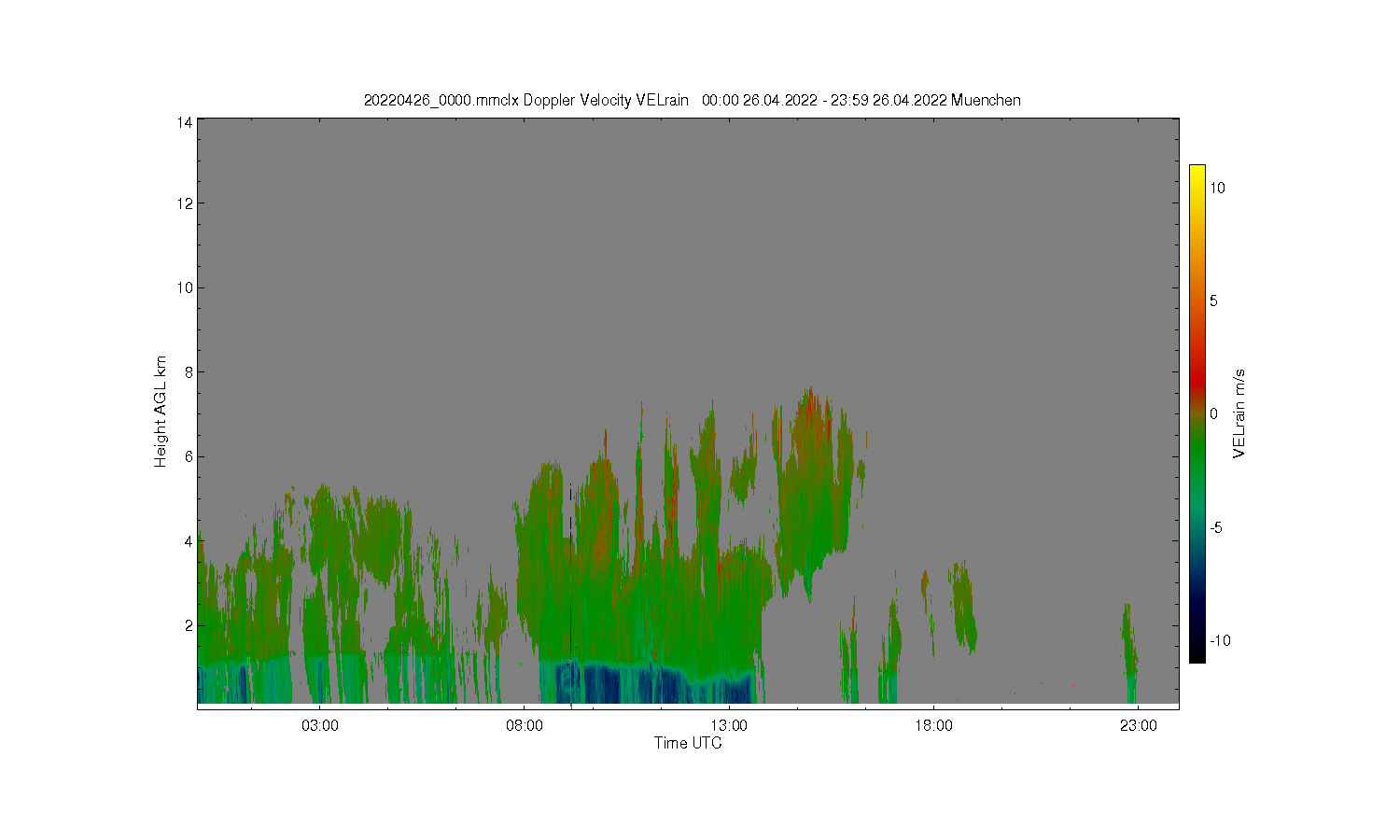Screen dimensions: 1400x840
Task: Click the 08:00 time tick label
Action: click(x=525, y=726)
